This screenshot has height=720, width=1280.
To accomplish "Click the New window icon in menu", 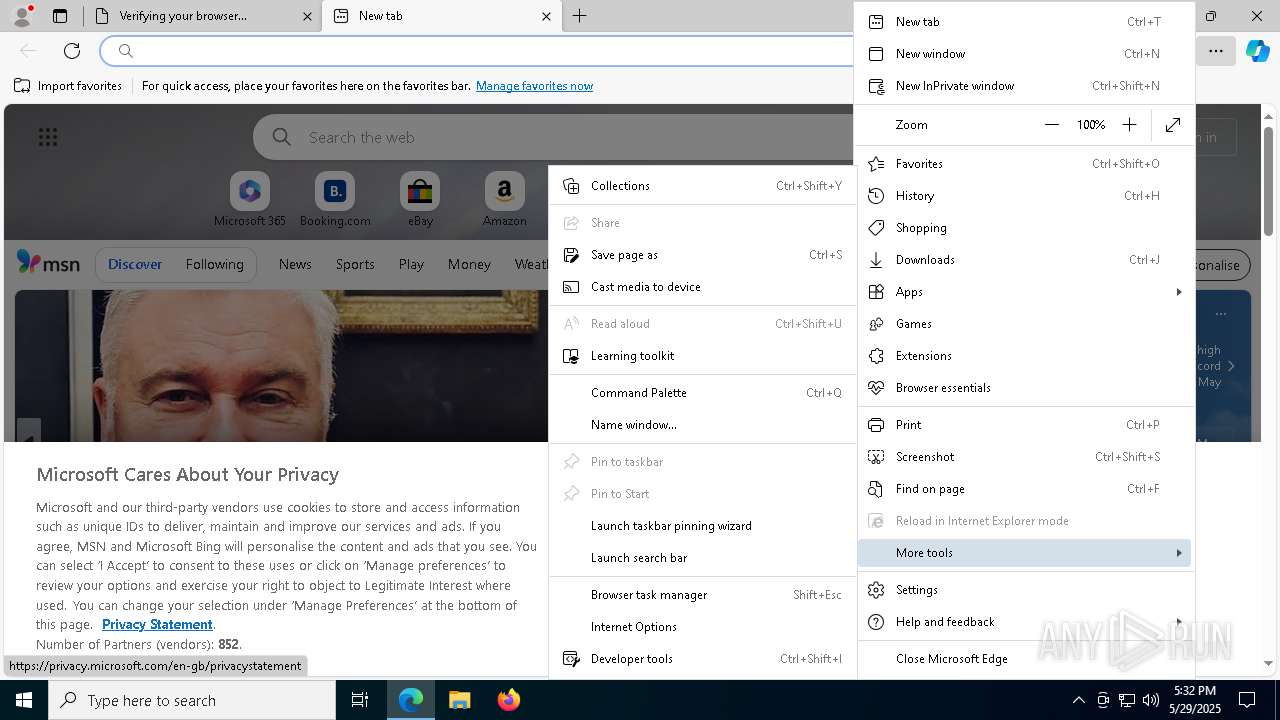I will (876, 54).
